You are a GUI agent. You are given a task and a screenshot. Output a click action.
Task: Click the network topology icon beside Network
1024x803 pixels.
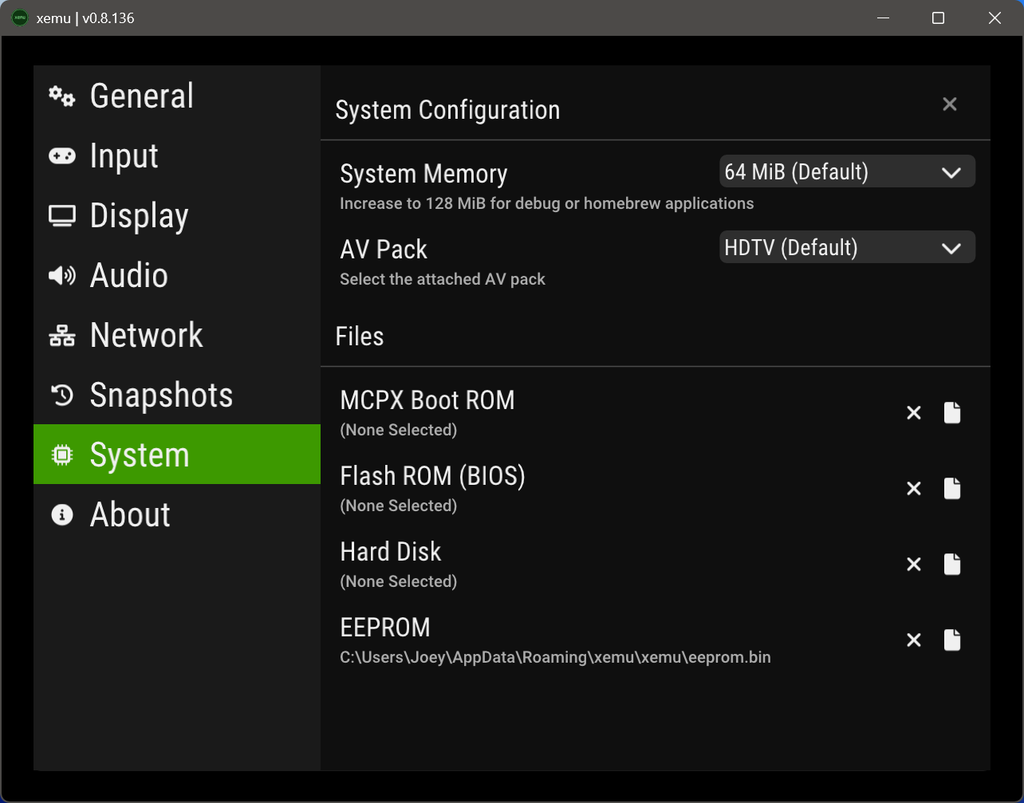point(62,336)
